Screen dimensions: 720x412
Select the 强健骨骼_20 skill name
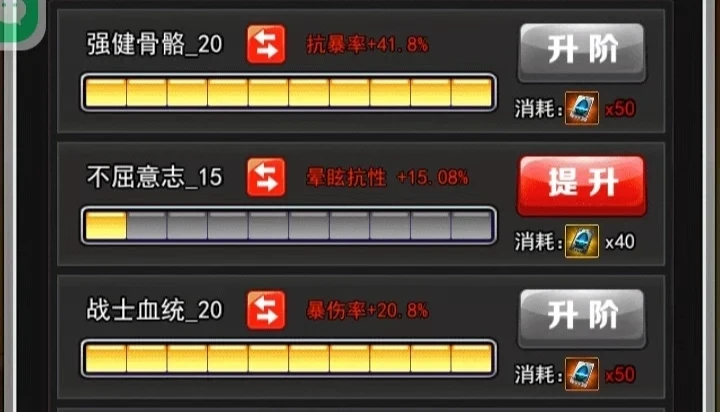tap(155, 45)
